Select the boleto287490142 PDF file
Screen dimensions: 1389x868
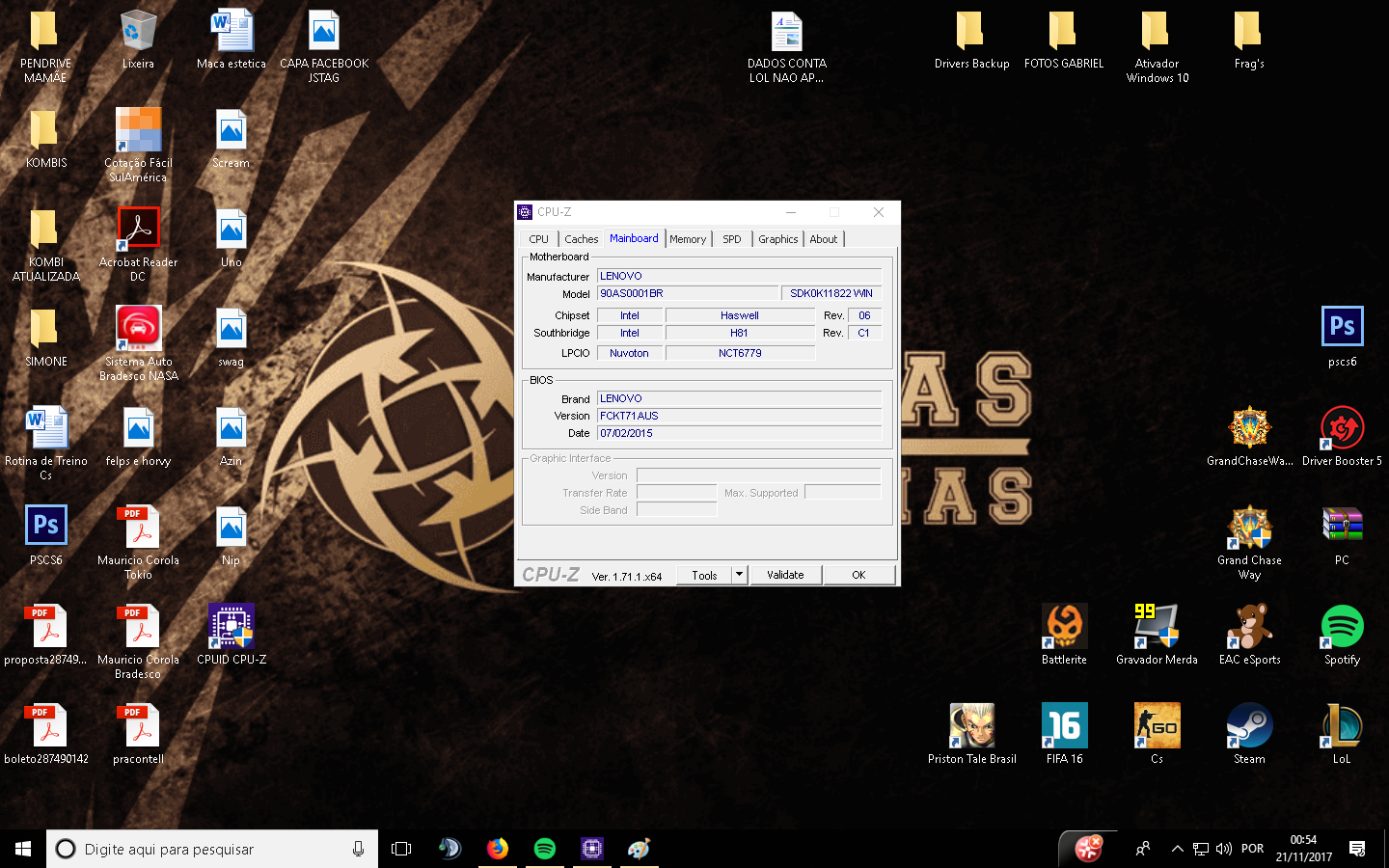tap(45, 735)
